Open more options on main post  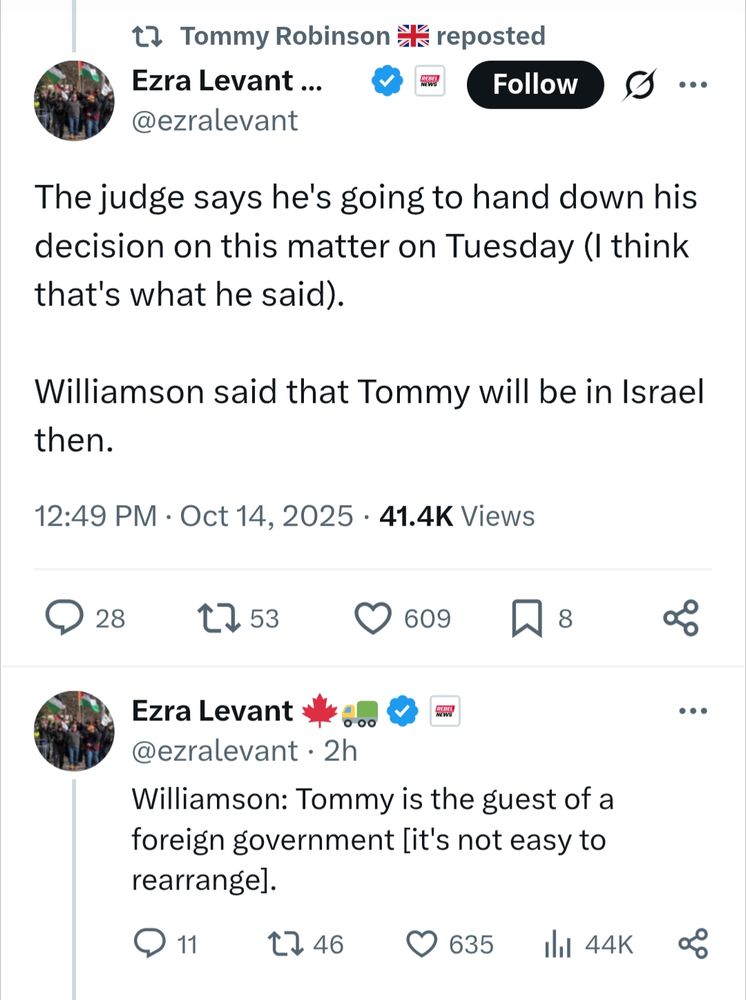692,85
